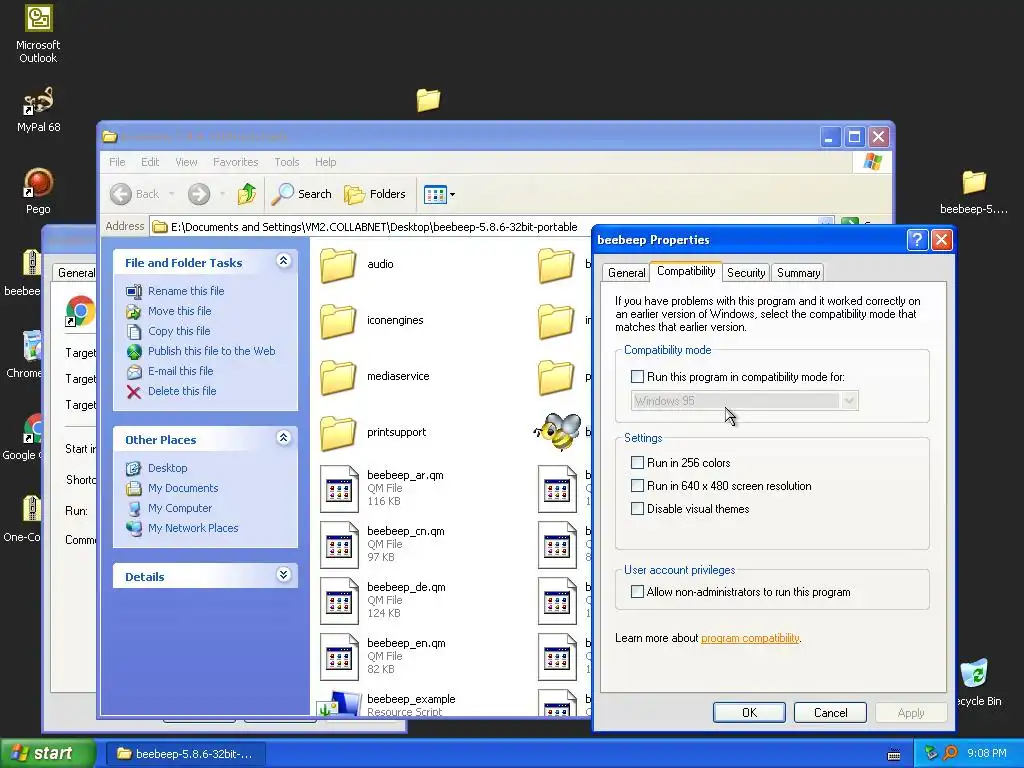Expand the Details panel

[283, 575]
